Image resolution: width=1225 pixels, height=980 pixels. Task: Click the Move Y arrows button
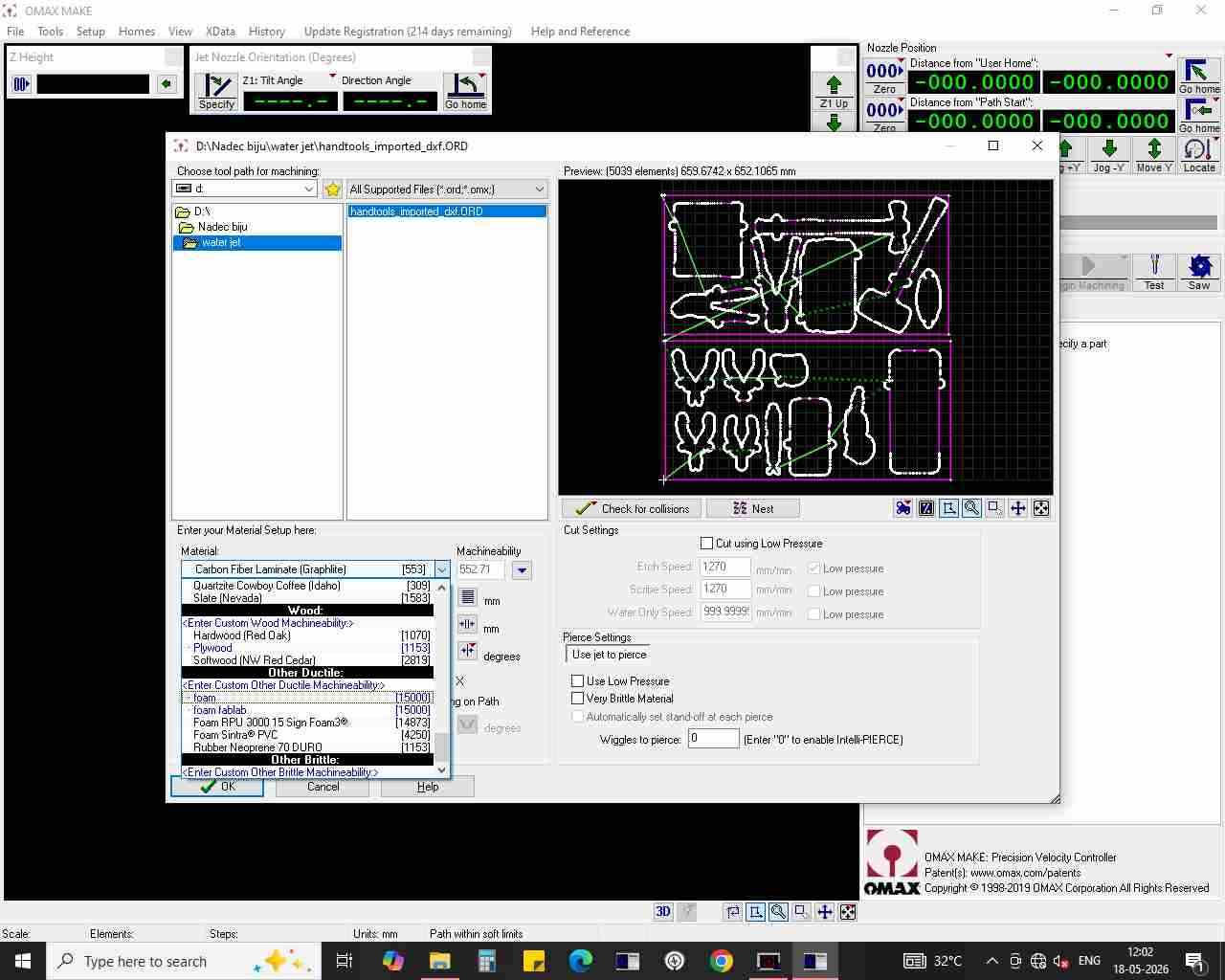coord(1154,155)
